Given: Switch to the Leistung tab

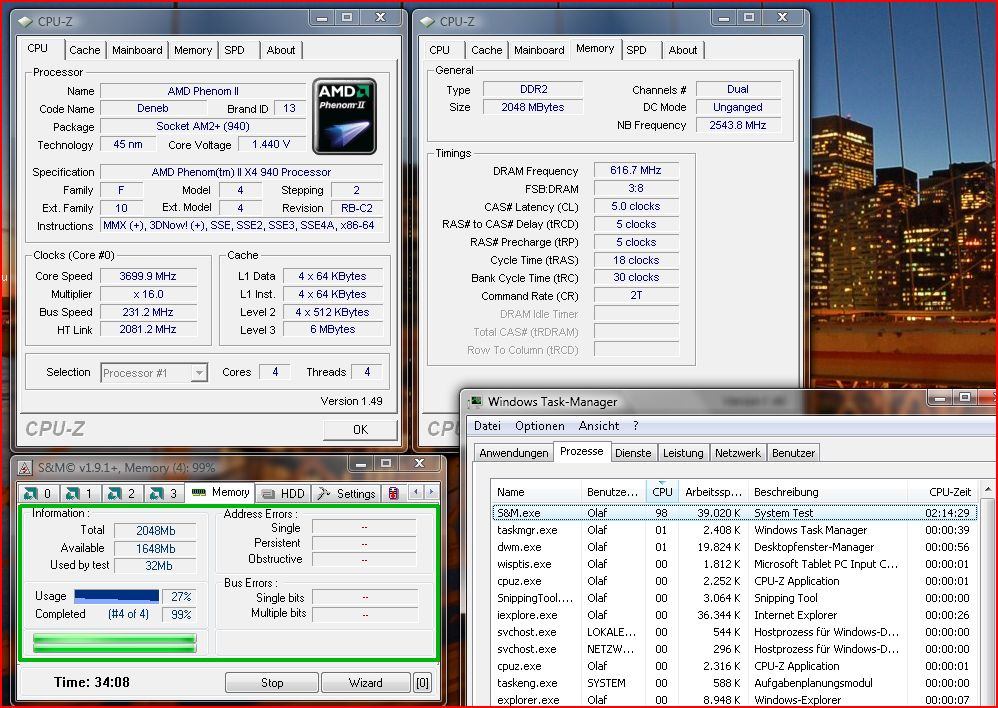Looking at the screenshot, I should (683, 453).
